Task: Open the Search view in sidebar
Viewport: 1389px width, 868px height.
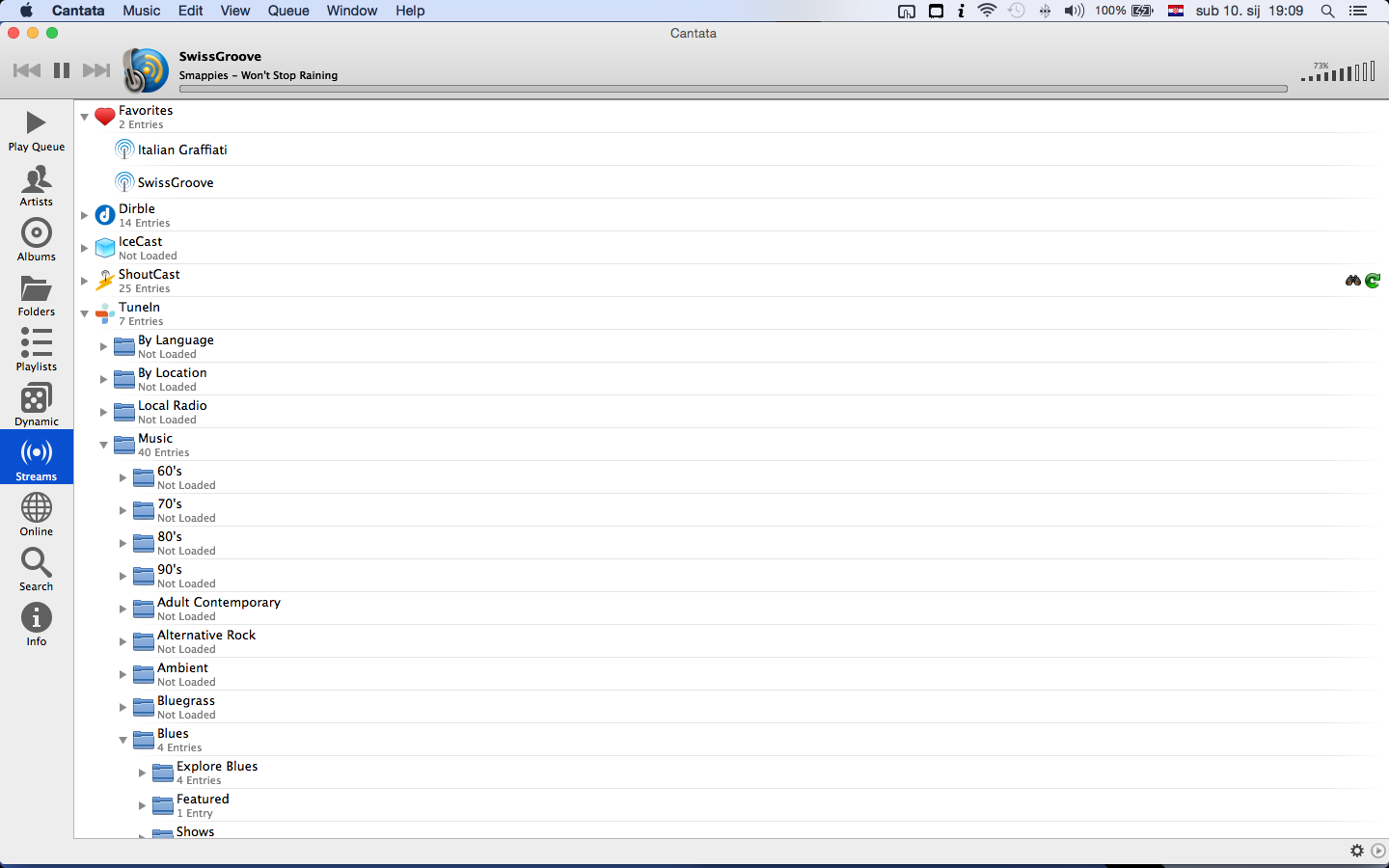Action: [x=37, y=570]
